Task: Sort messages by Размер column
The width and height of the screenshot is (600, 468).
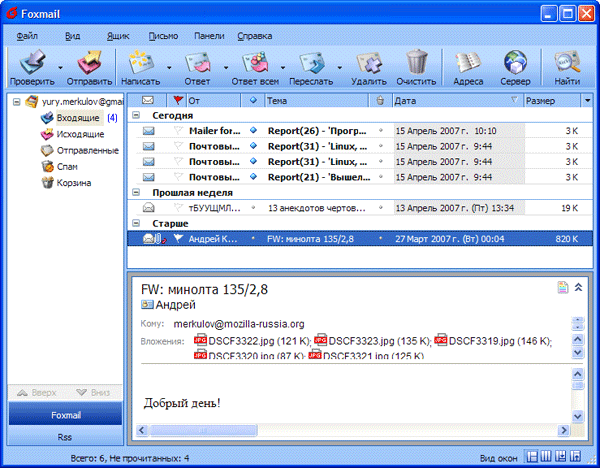Action: coord(553,100)
